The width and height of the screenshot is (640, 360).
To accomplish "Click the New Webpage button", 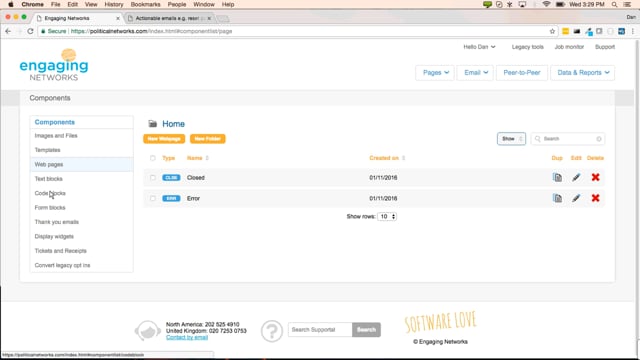I will [164, 139].
